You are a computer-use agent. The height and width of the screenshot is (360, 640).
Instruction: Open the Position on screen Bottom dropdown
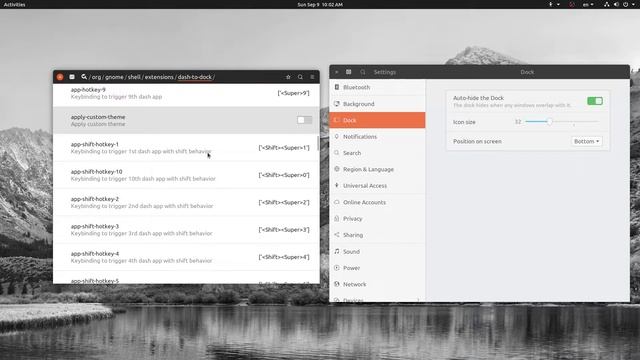(x=587, y=141)
